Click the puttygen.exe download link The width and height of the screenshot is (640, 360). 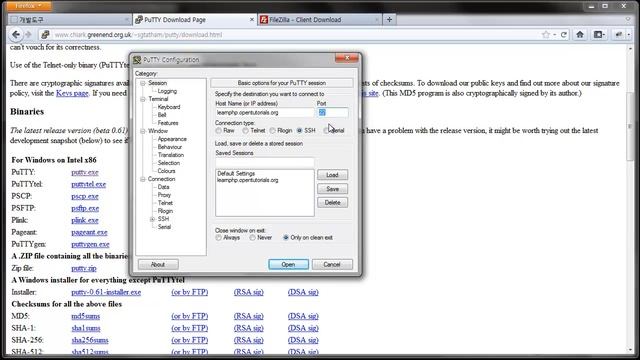click(90, 244)
